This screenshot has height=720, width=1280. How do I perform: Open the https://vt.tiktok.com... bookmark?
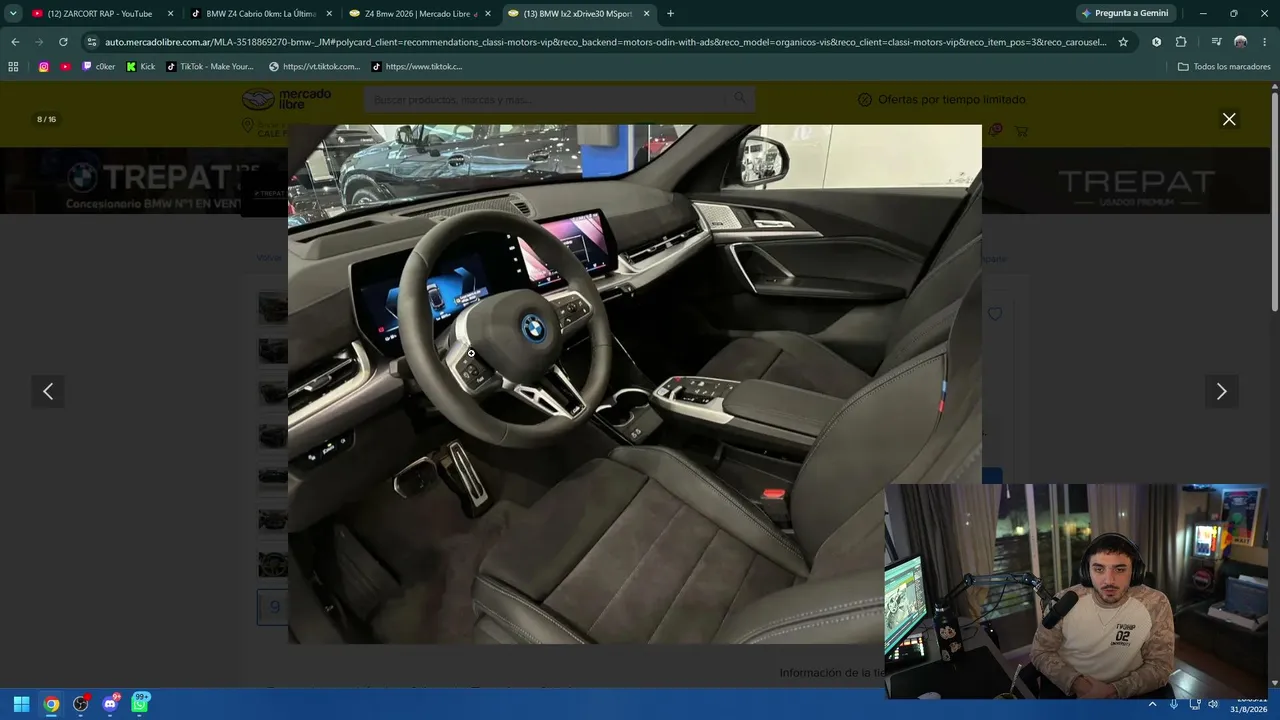point(314,67)
